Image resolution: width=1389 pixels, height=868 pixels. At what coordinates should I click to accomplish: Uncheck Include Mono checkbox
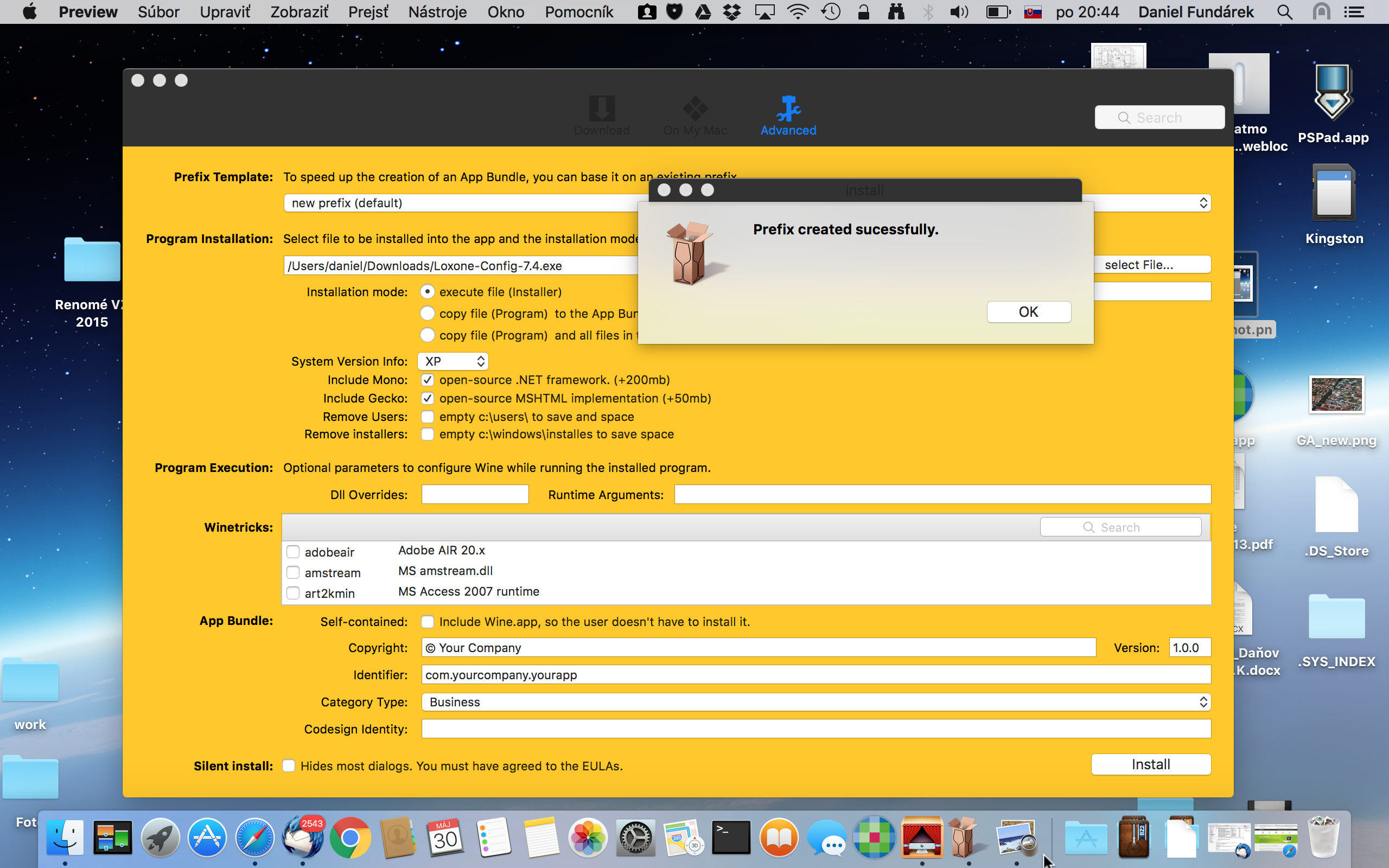(x=427, y=380)
